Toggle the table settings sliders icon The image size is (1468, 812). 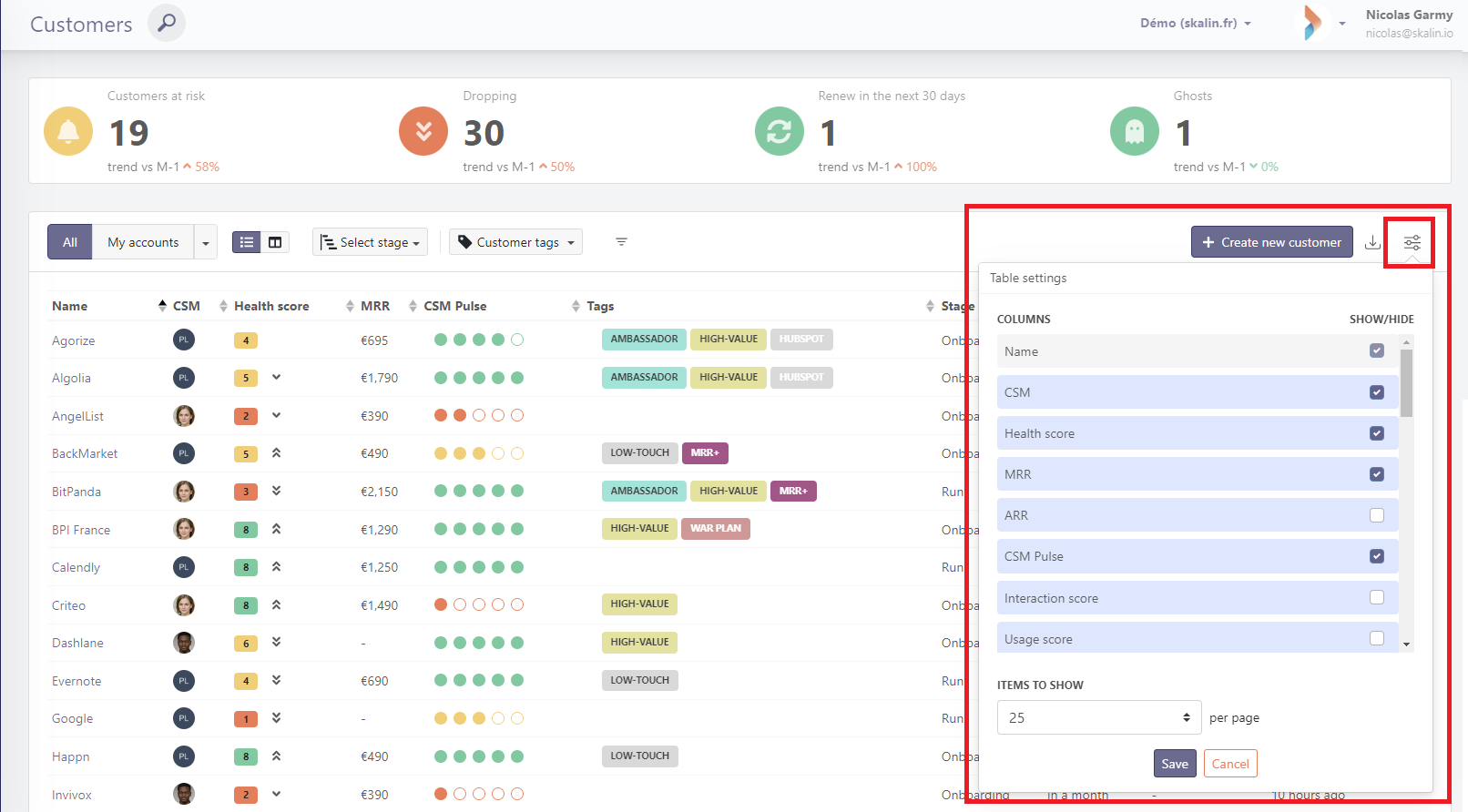click(x=1412, y=242)
